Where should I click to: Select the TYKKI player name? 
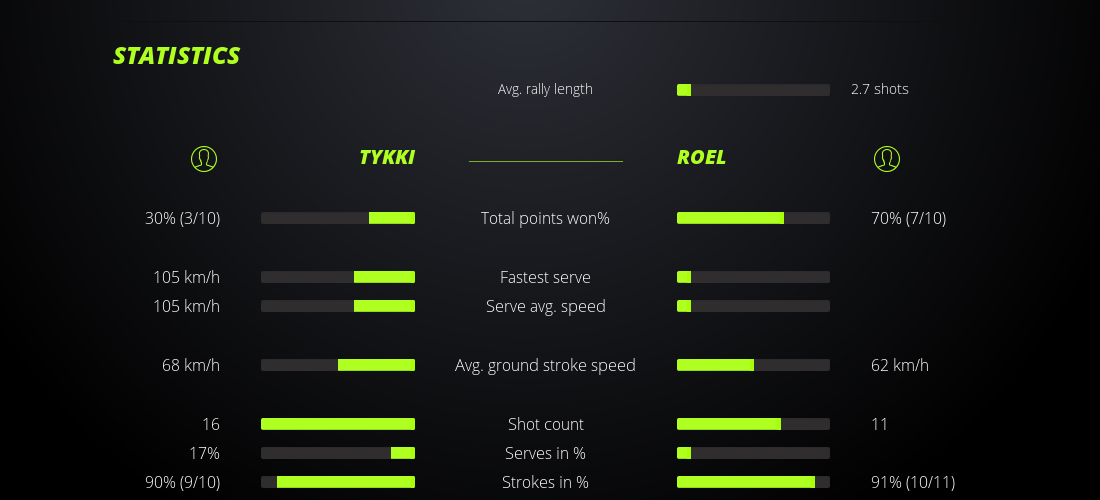387,158
